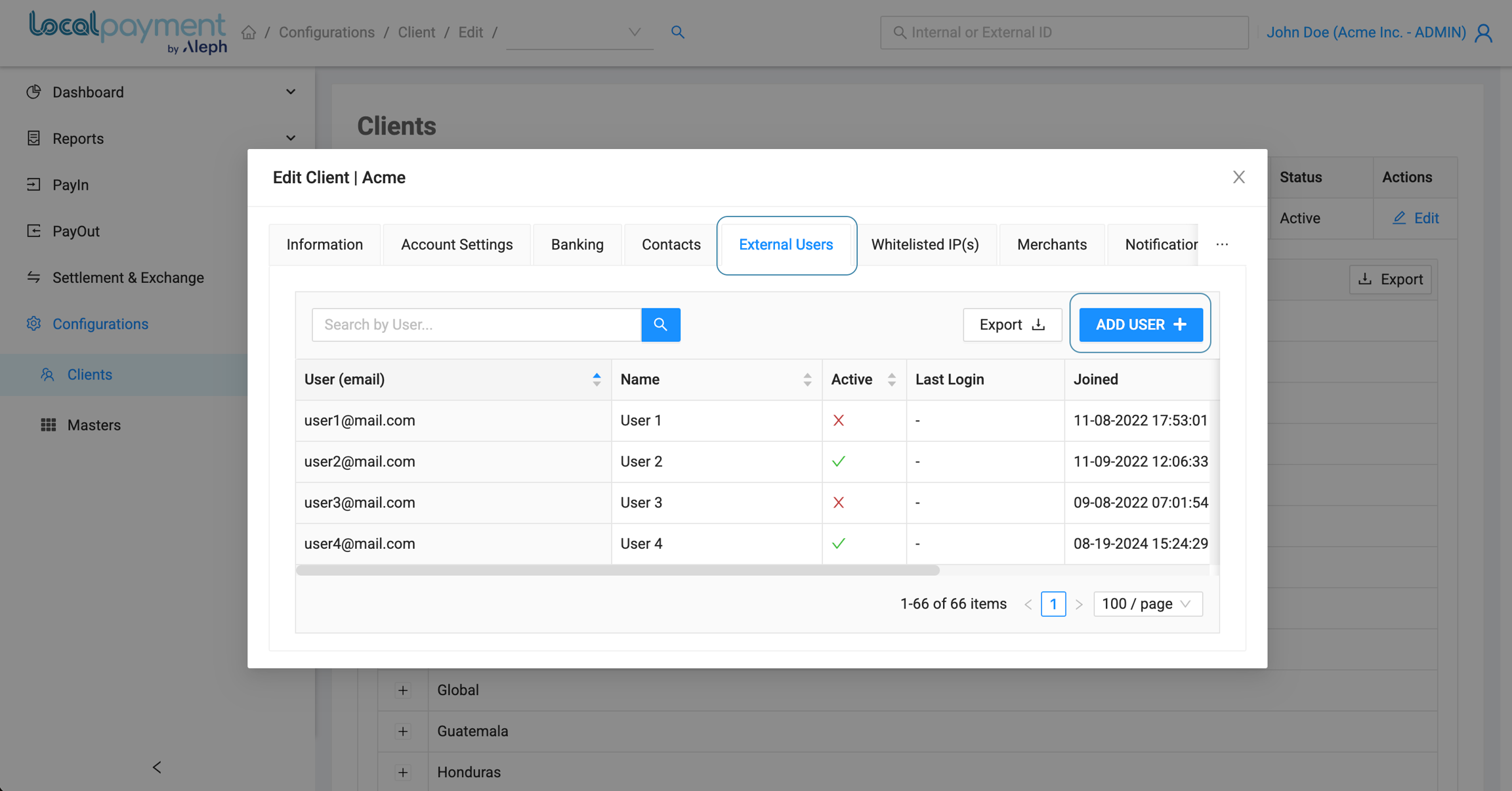Image resolution: width=1512 pixels, height=791 pixels.
Task: Click the Masters sidebar item
Action: 94,425
